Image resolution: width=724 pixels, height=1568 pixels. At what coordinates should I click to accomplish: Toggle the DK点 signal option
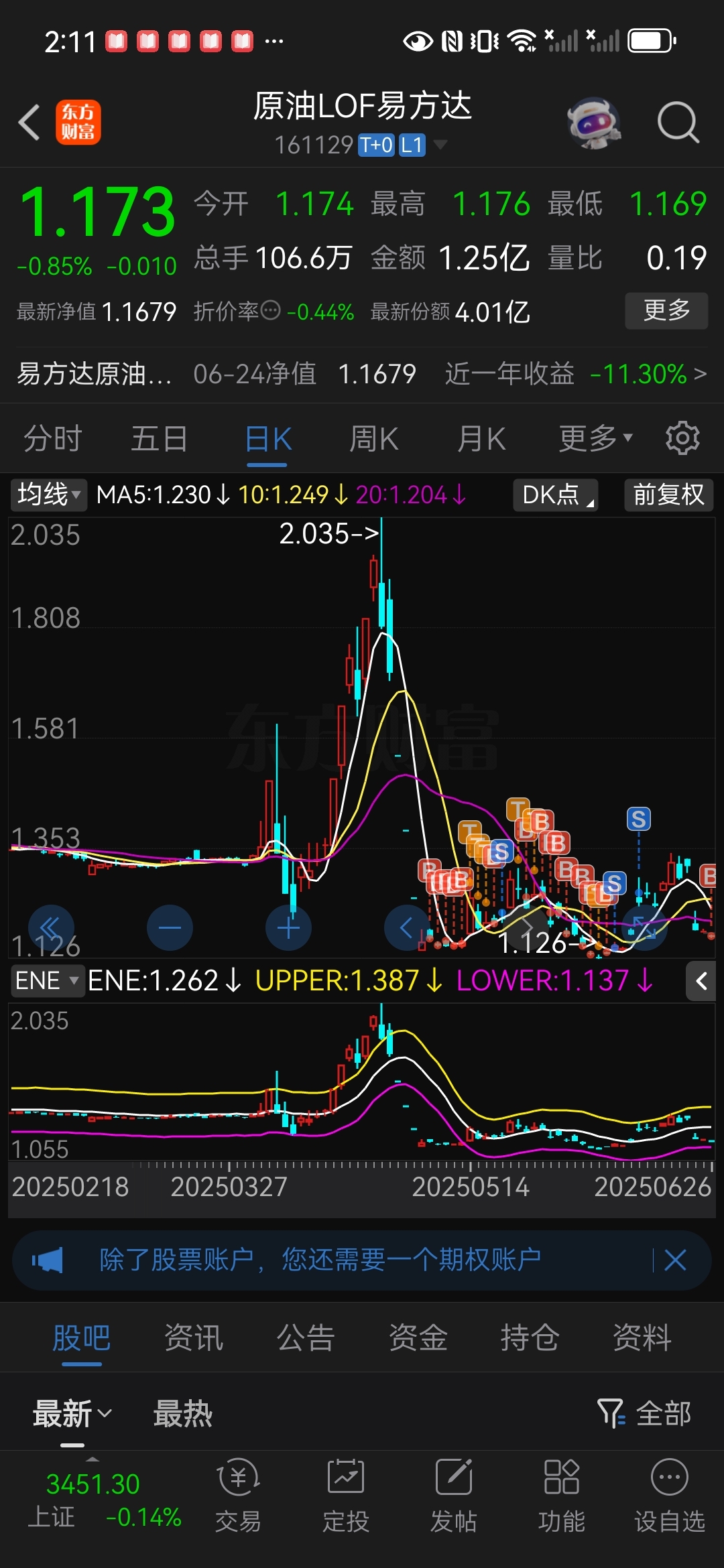[x=556, y=495]
